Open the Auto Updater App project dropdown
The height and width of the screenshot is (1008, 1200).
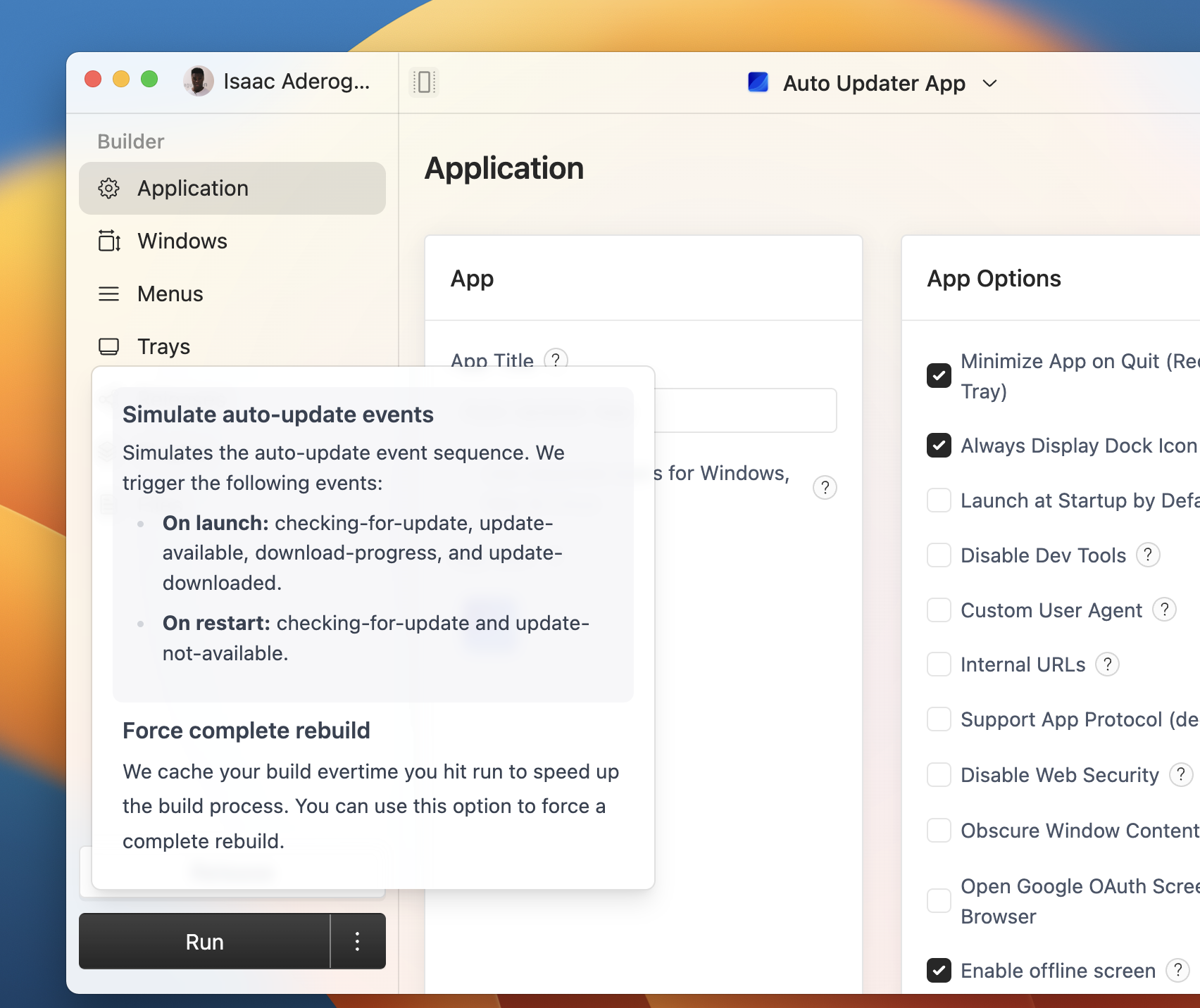pos(989,83)
